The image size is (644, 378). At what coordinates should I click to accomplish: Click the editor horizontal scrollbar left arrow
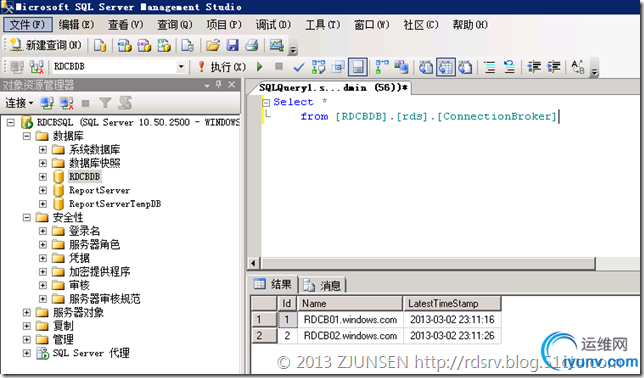point(253,263)
